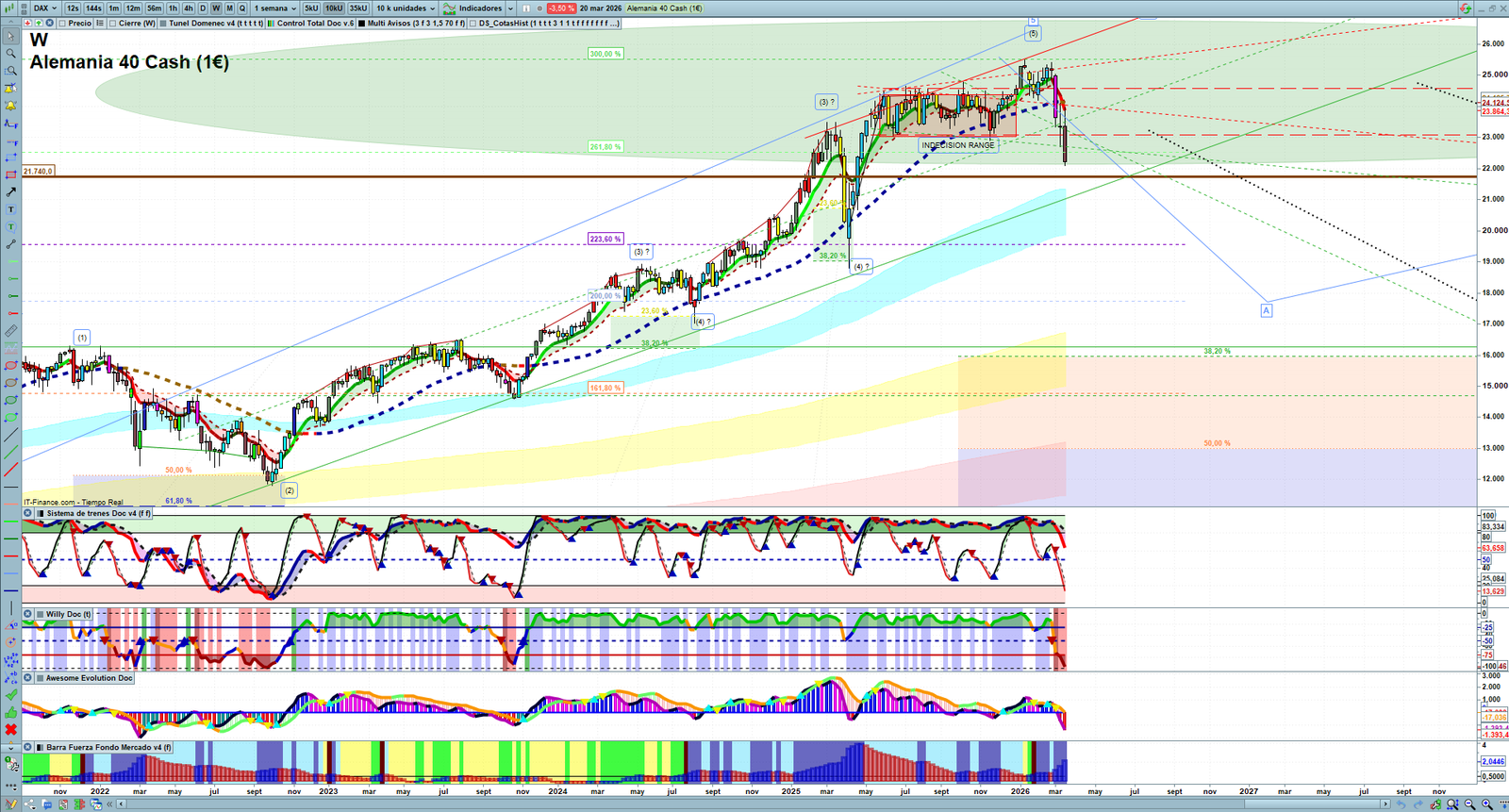Image resolution: width=1509 pixels, height=812 pixels.
Task: Select the arrow cursor tool
Action: click(10, 36)
